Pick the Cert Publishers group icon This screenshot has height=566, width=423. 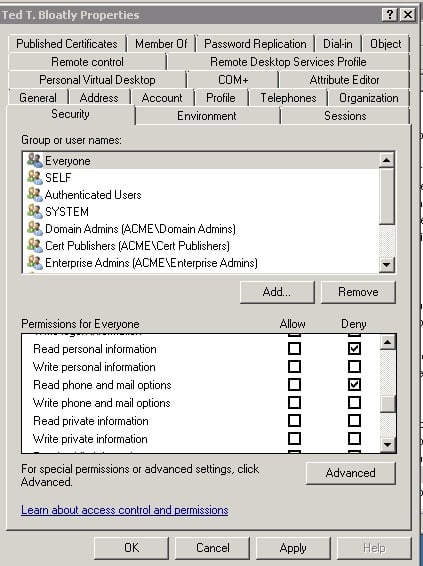(x=35, y=245)
